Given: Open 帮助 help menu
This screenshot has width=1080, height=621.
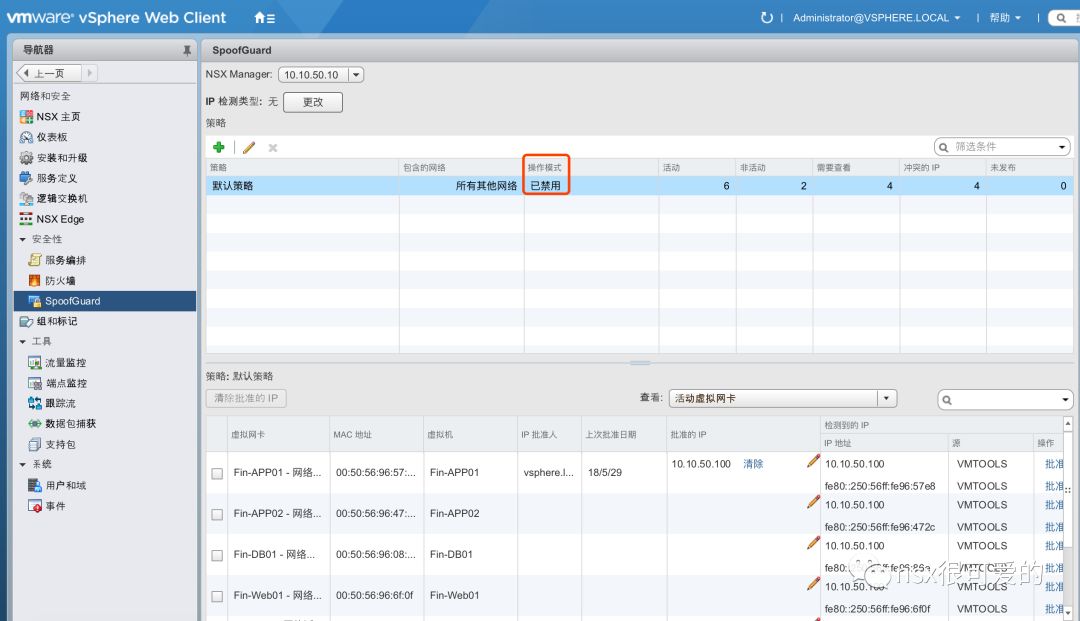Looking at the screenshot, I should click(x=1005, y=18).
